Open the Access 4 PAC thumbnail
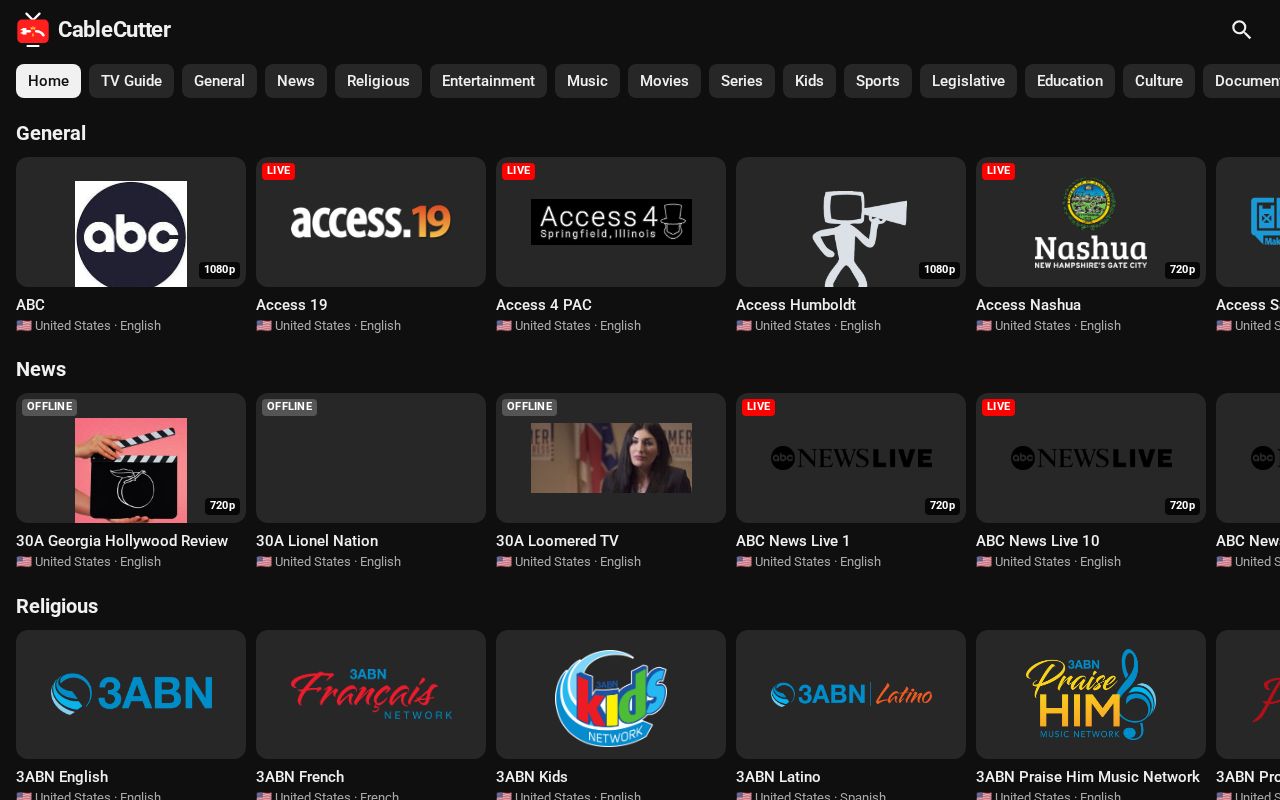This screenshot has height=800, width=1280. pos(611,222)
